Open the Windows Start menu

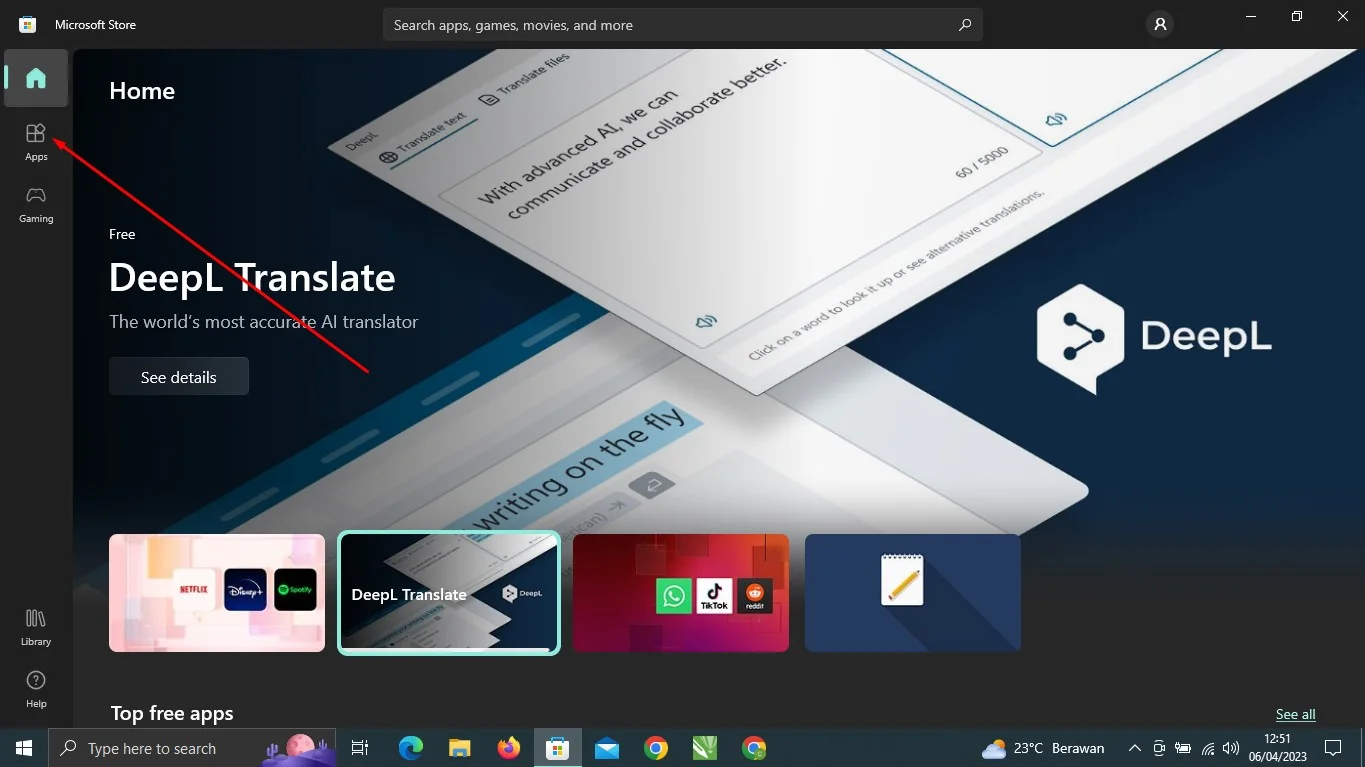[24, 748]
